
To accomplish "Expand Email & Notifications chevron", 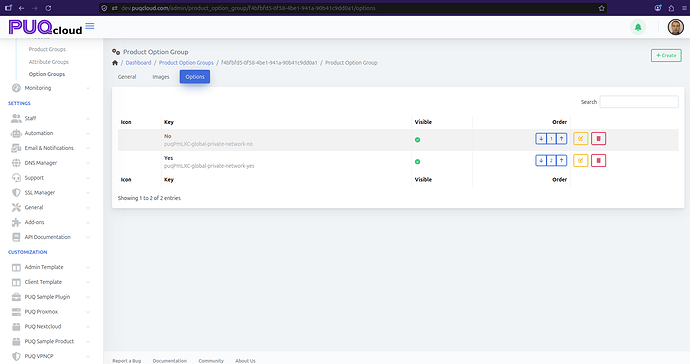I will pos(88,148).
